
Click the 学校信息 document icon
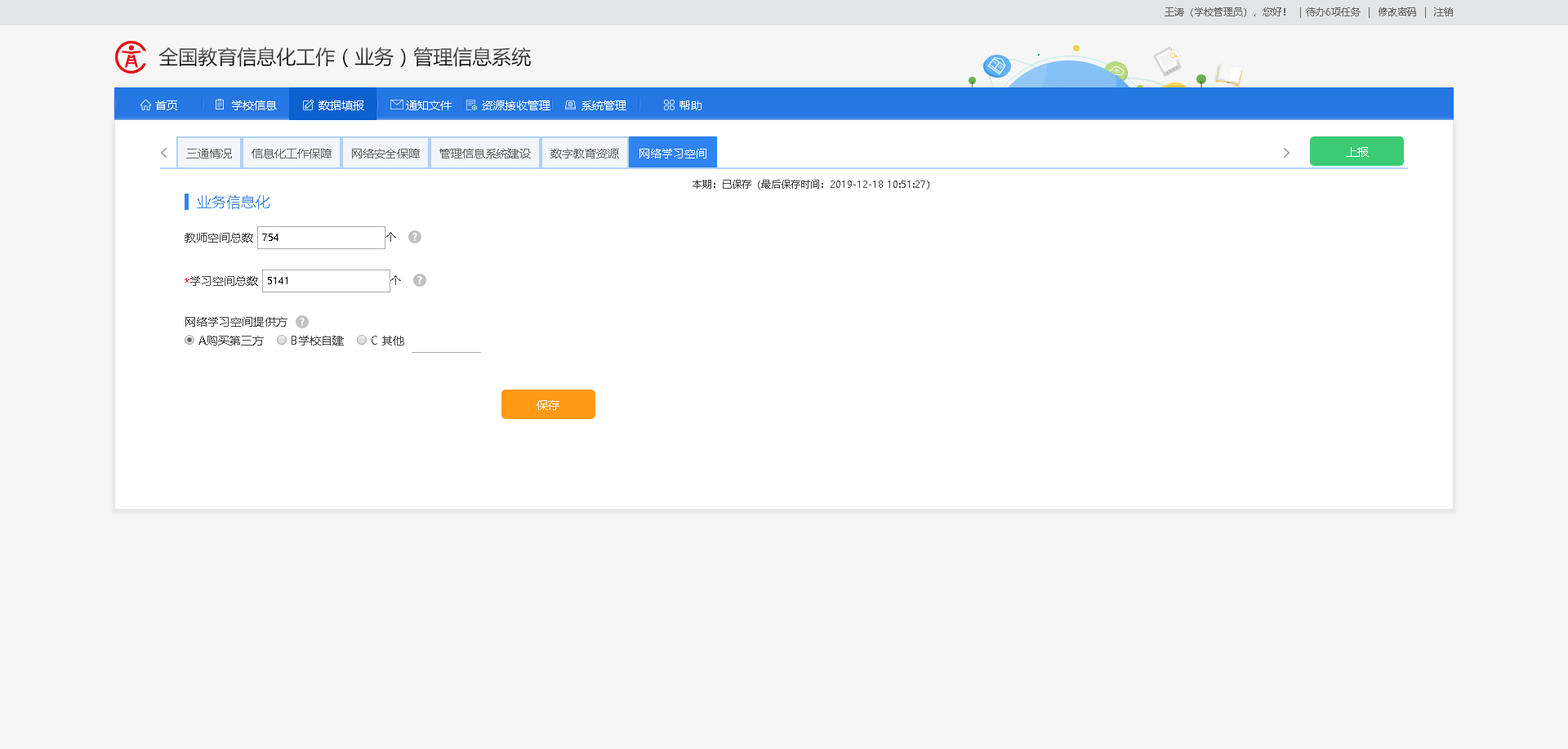(x=219, y=105)
